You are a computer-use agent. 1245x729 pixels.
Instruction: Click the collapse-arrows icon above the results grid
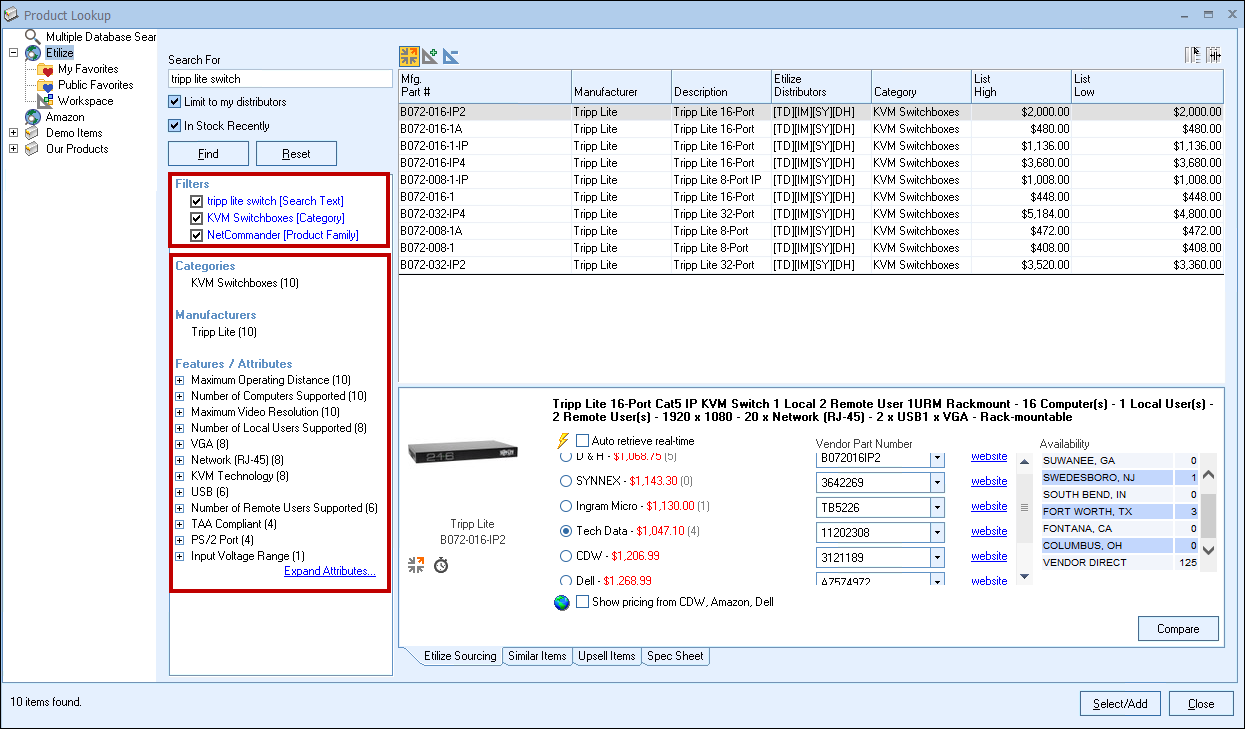(409, 56)
